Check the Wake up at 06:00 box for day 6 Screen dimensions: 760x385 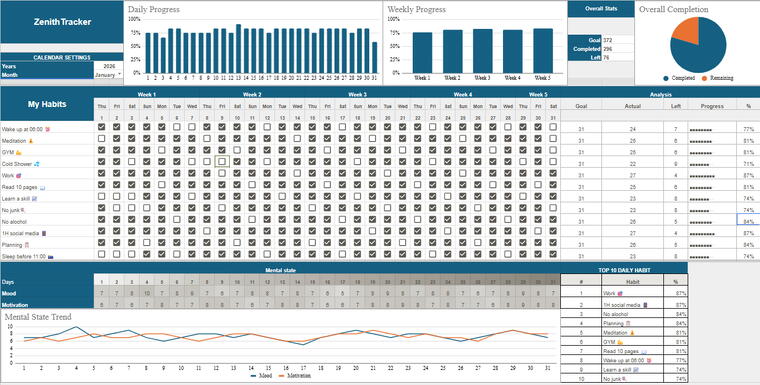point(176,127)
